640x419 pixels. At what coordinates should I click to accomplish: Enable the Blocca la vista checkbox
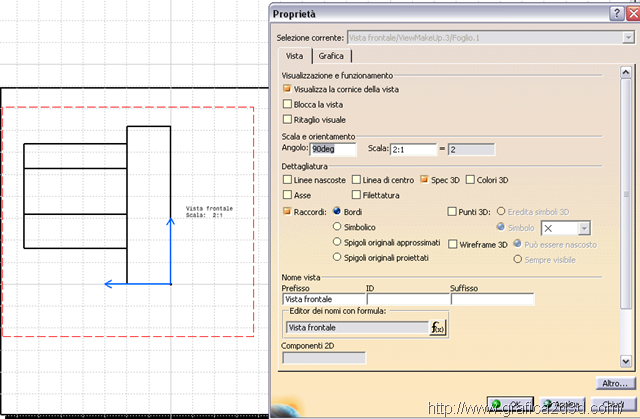288,104
